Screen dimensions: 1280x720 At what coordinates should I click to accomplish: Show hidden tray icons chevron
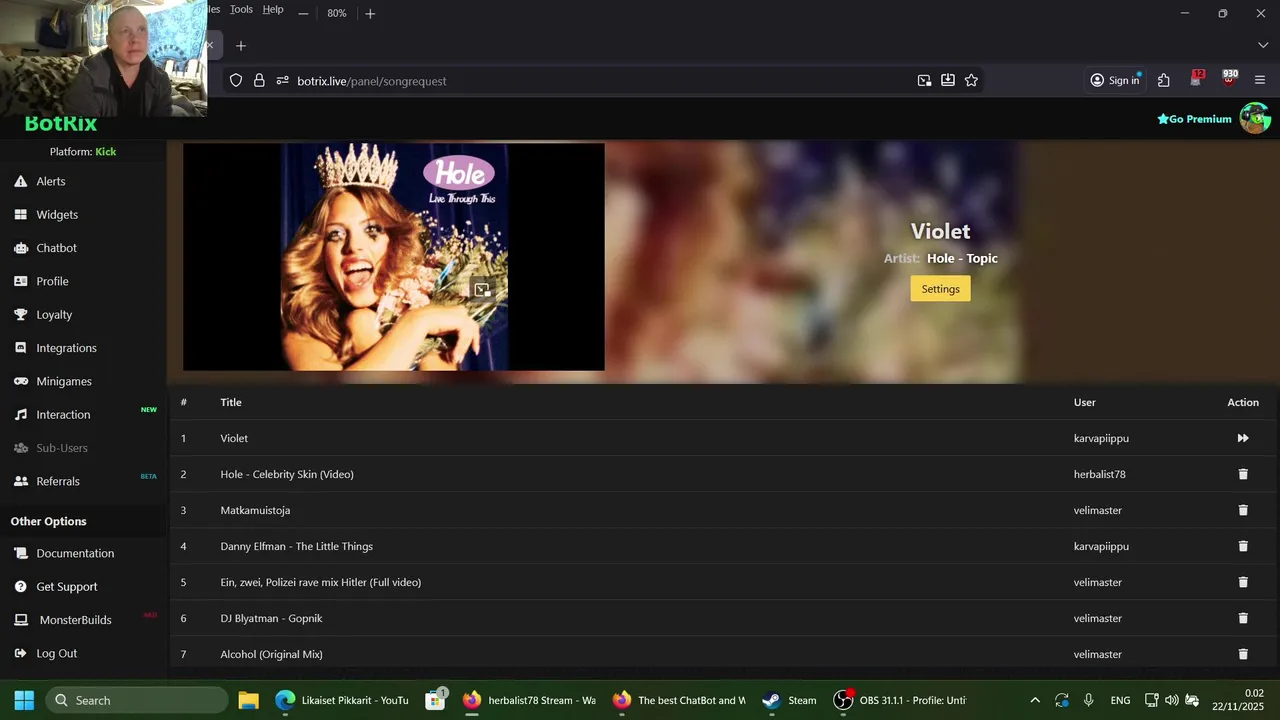tap(1035, 700)
